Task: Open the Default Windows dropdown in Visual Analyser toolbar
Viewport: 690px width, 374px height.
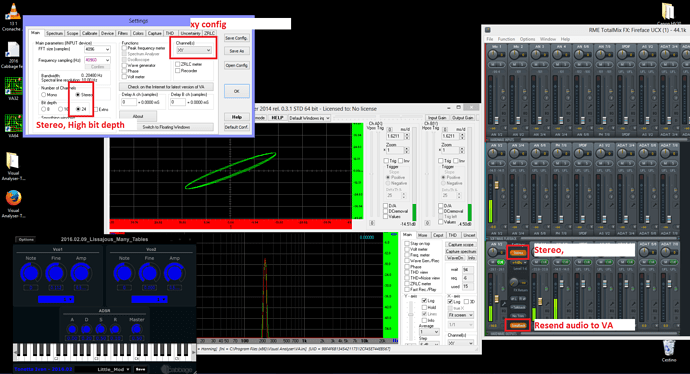Action: coord(309,118)
